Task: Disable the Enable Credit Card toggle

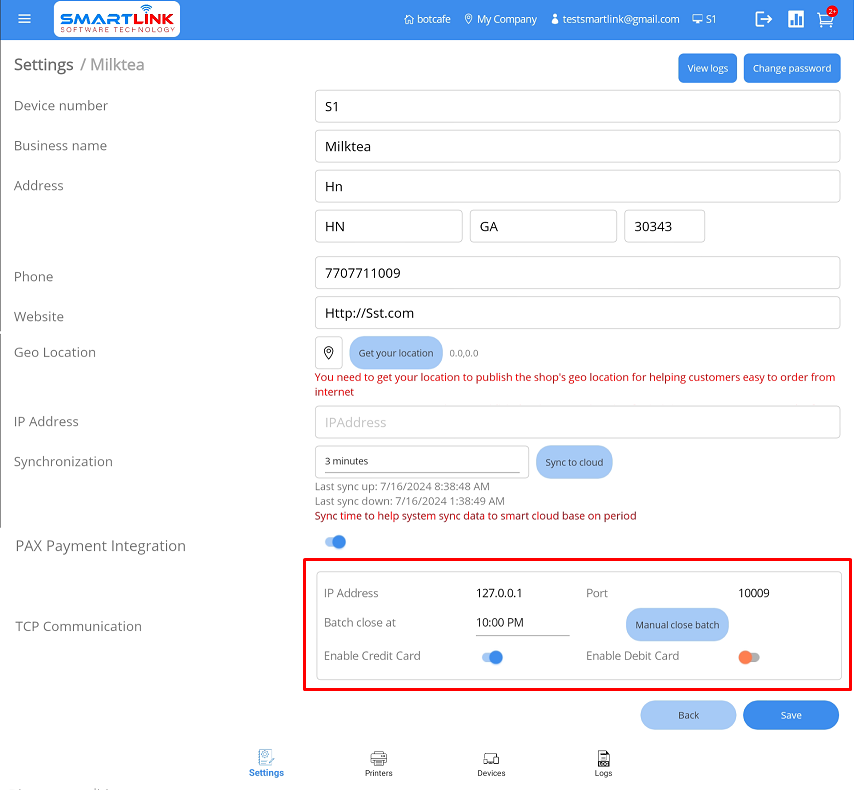Action: click(491, 657)
